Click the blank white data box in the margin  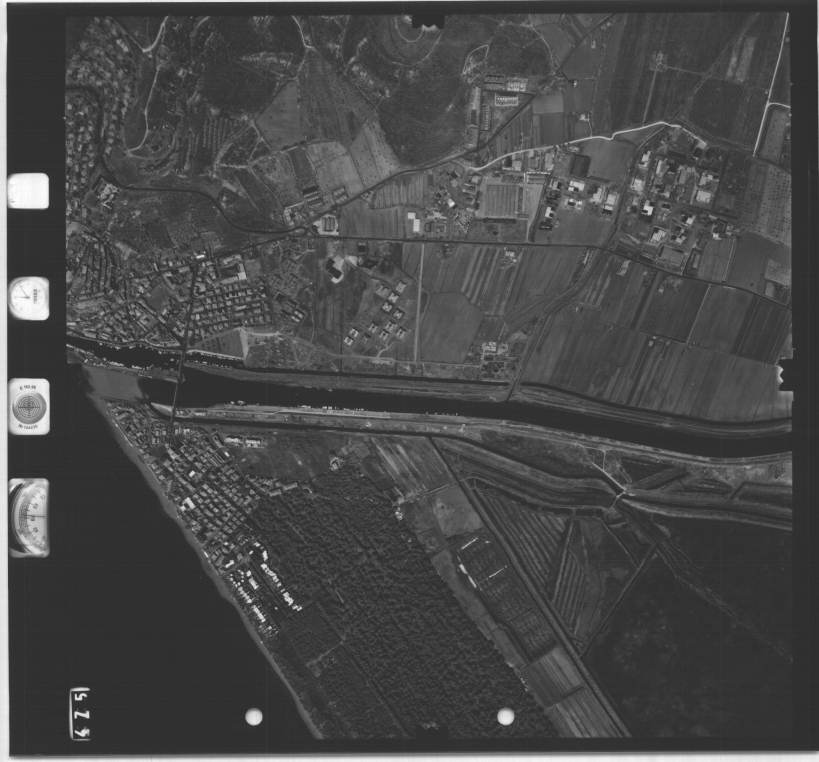[29, 191]
